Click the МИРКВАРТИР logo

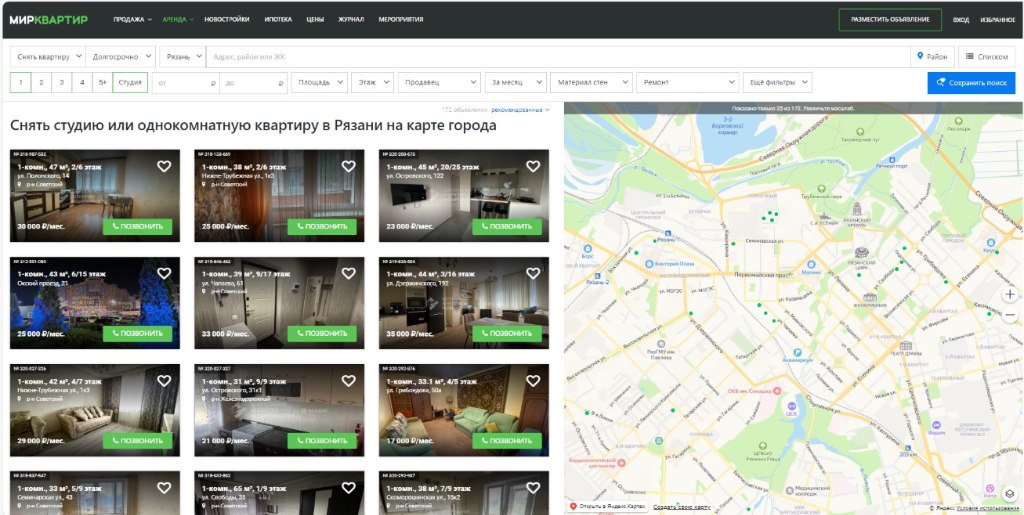(x=48, y=20)
